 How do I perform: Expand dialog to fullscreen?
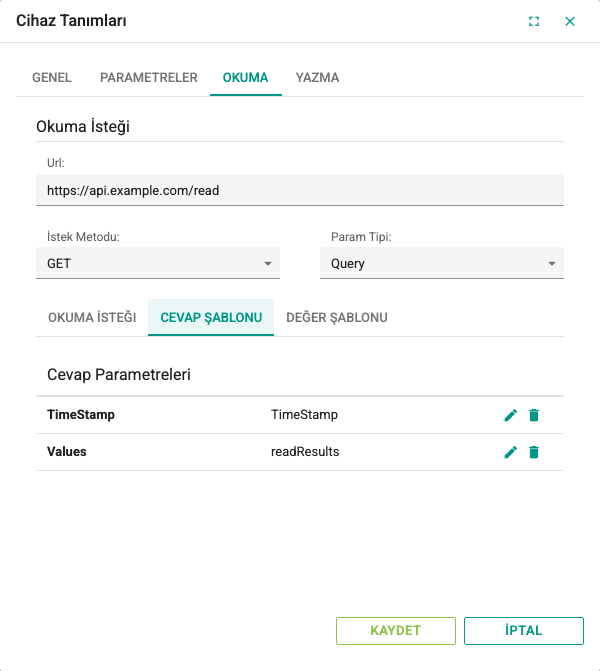point(534,21)
